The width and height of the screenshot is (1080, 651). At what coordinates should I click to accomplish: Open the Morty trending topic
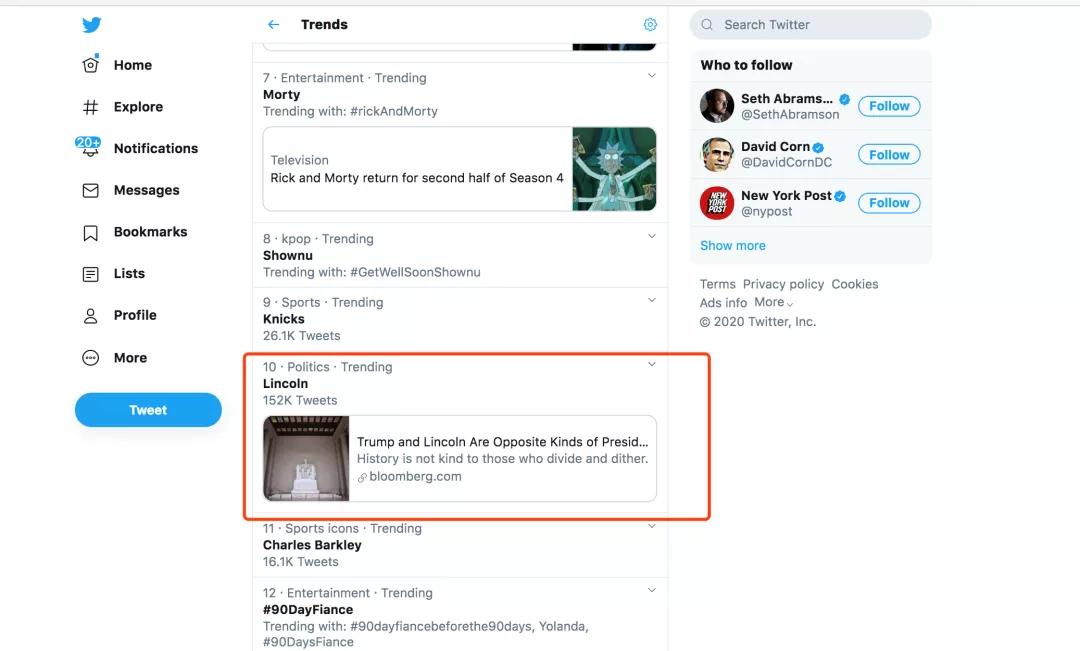click(281, 94)
